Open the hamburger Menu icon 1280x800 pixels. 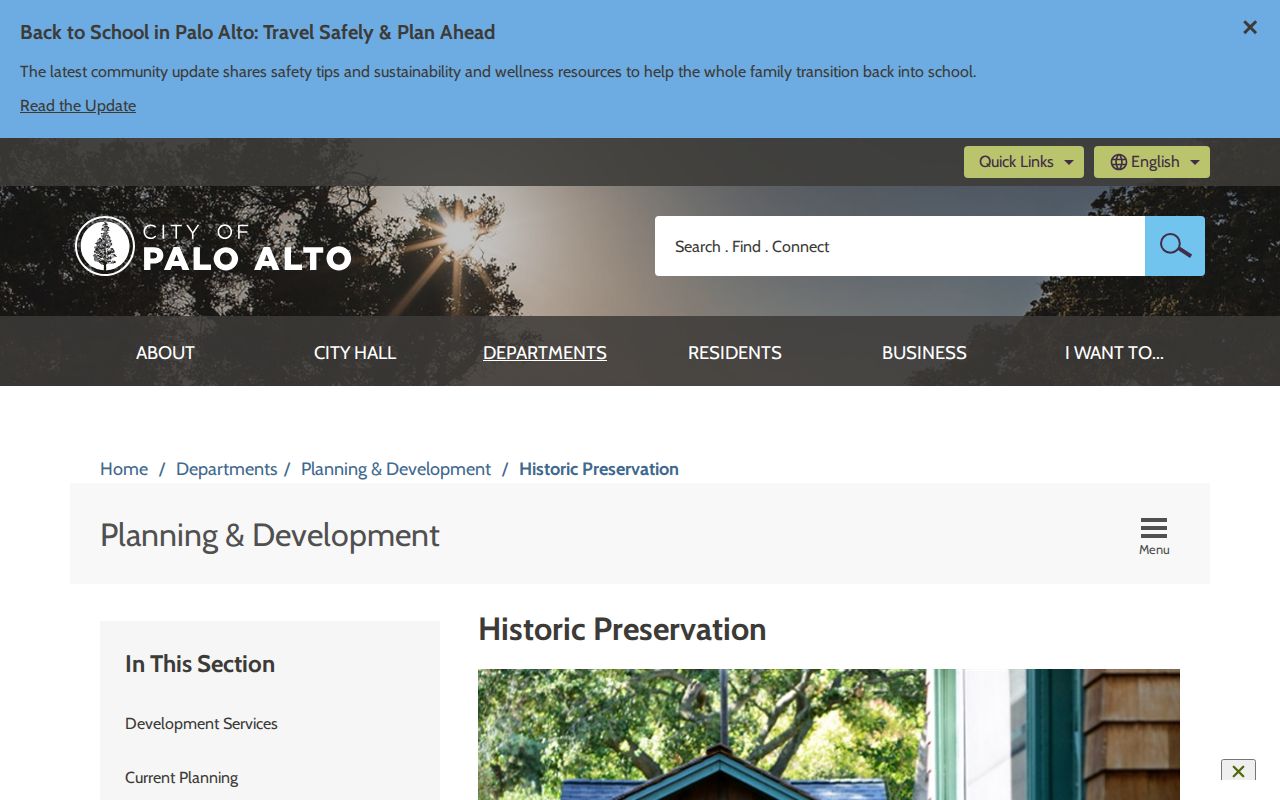[1154, 536]
